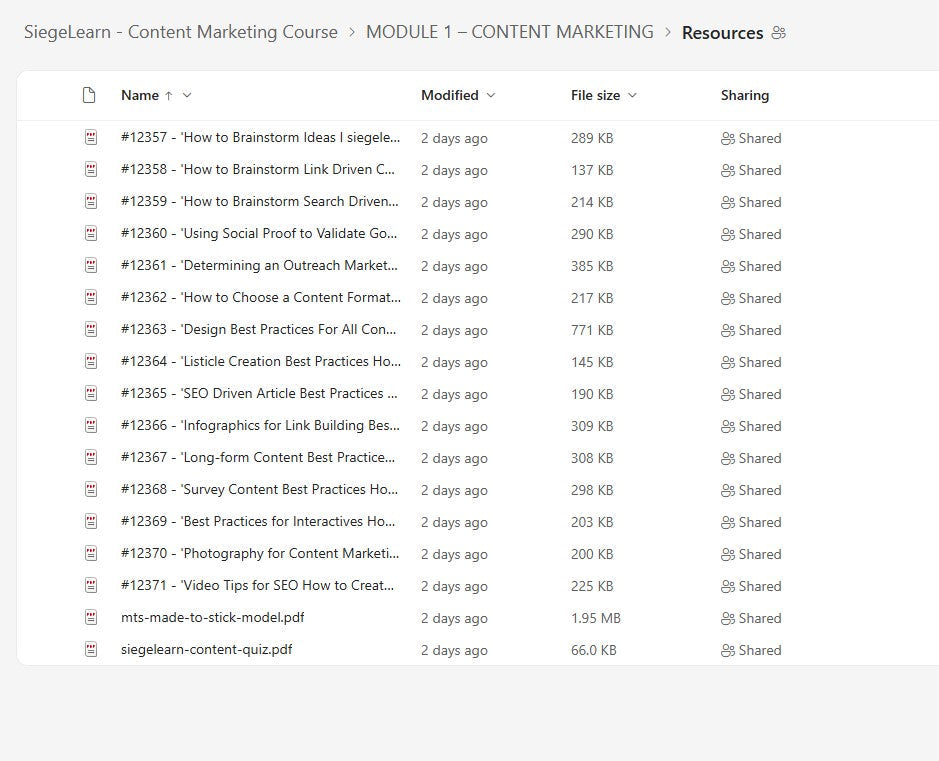Open file #12365 SEO Driven Article Best Practices
This screenshot has width=939, height=761.
click(259, 393)
